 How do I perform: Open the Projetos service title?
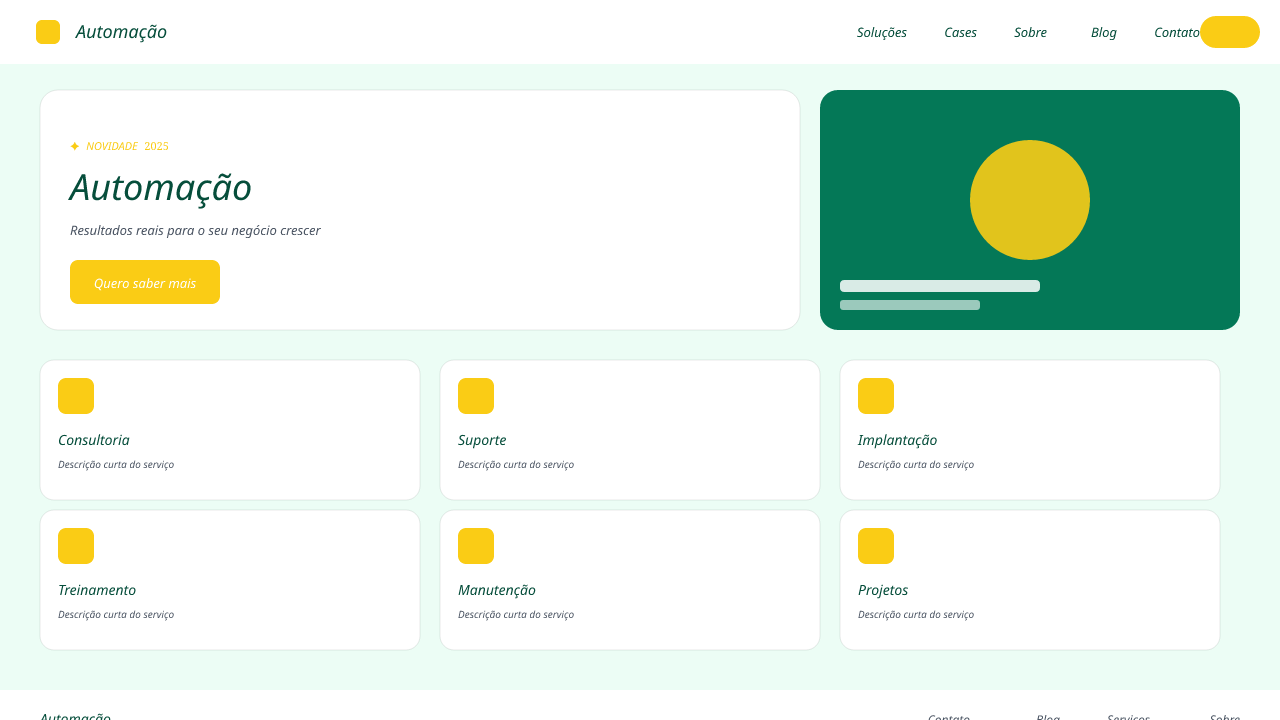[x=883, y=590]
